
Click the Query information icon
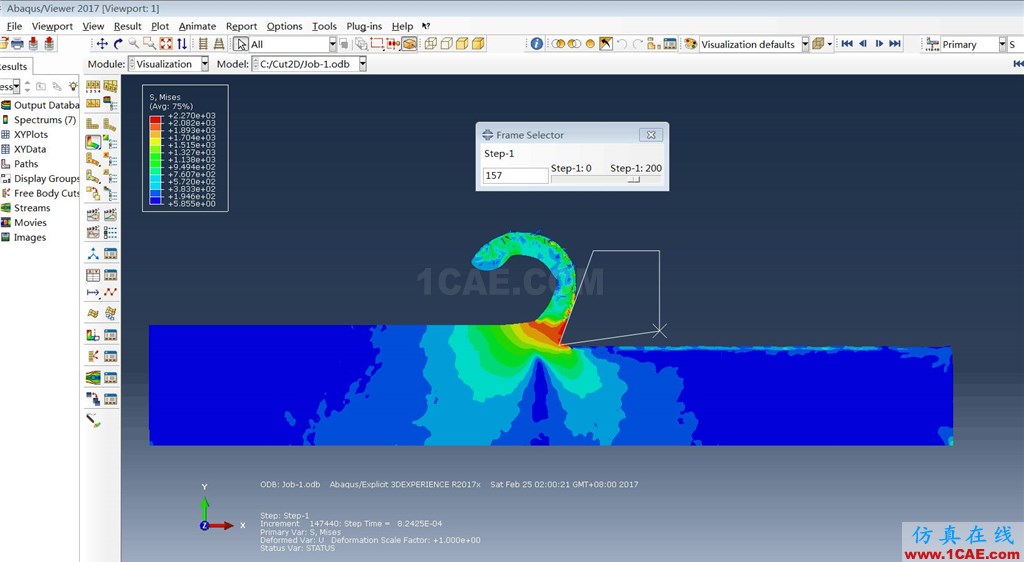pos(536,44)
